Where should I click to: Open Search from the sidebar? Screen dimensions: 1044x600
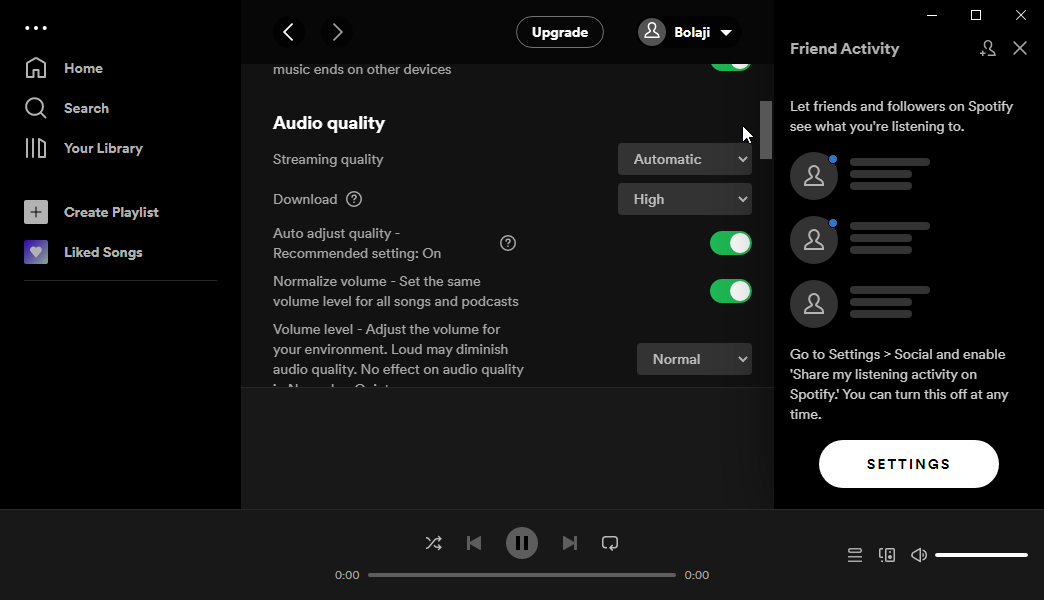[x=67, y=108]
